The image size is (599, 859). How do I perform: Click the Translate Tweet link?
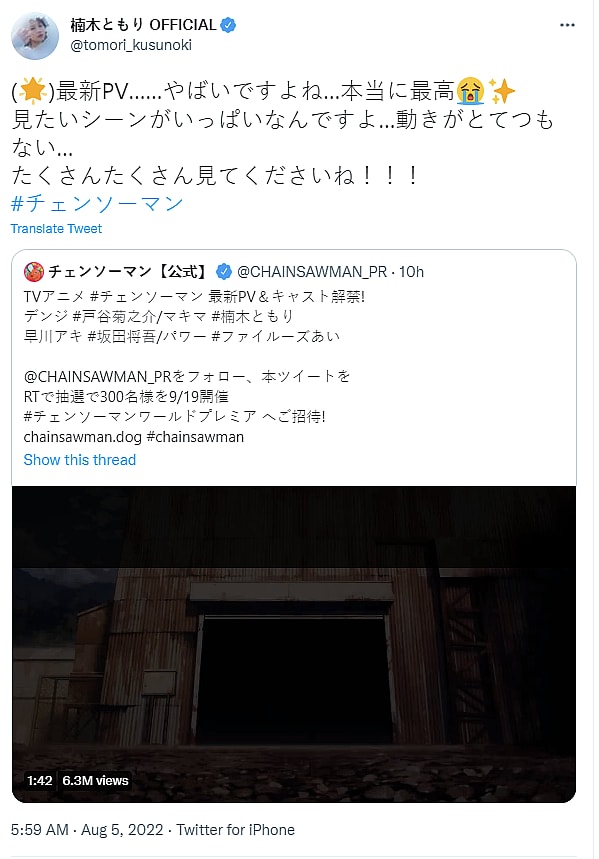click(x=56, y=228)
